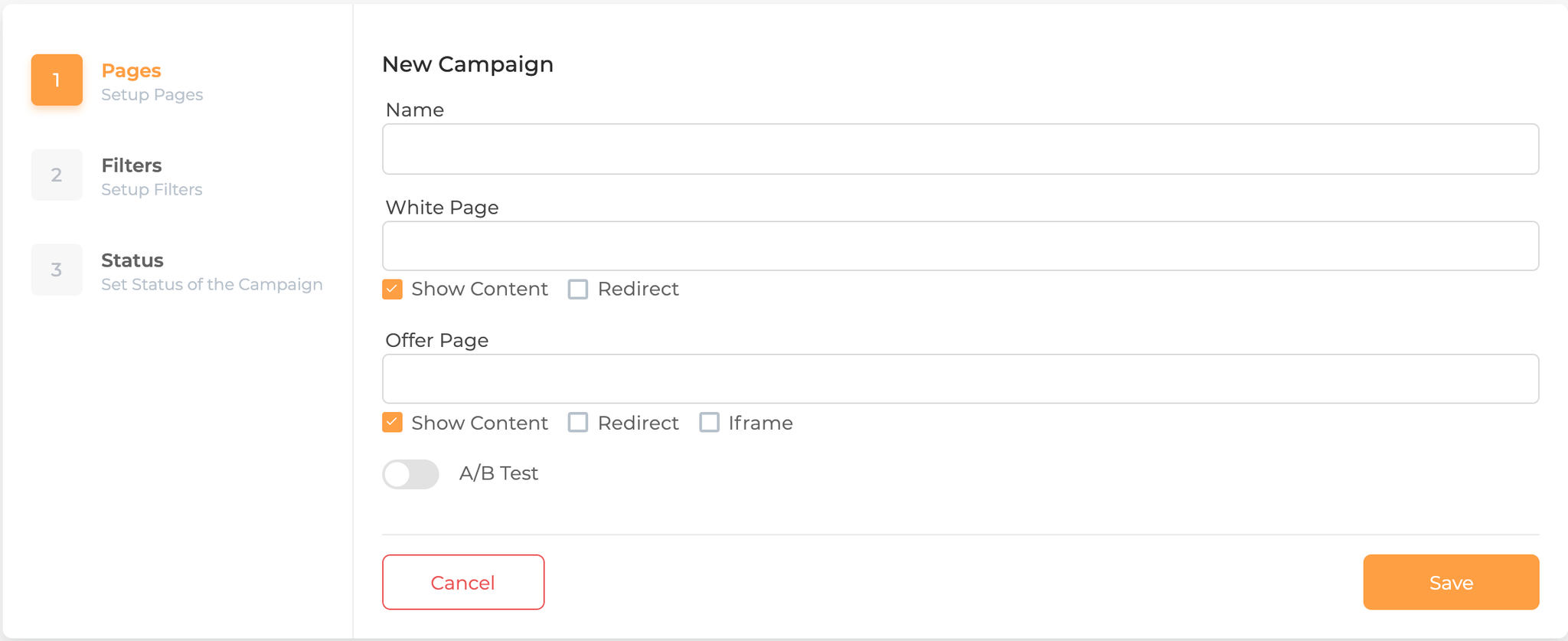Navigate to the Filters step

[131, 165]
